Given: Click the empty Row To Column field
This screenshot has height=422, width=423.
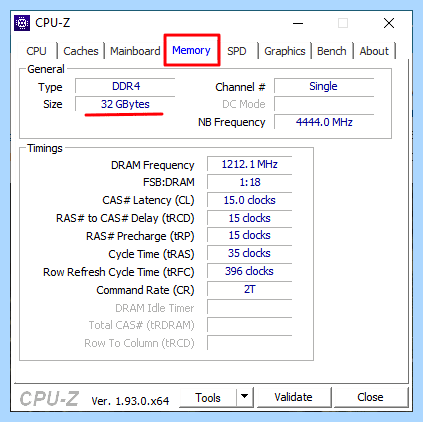Looking at the screenshot, I should [x=250, y=343].
